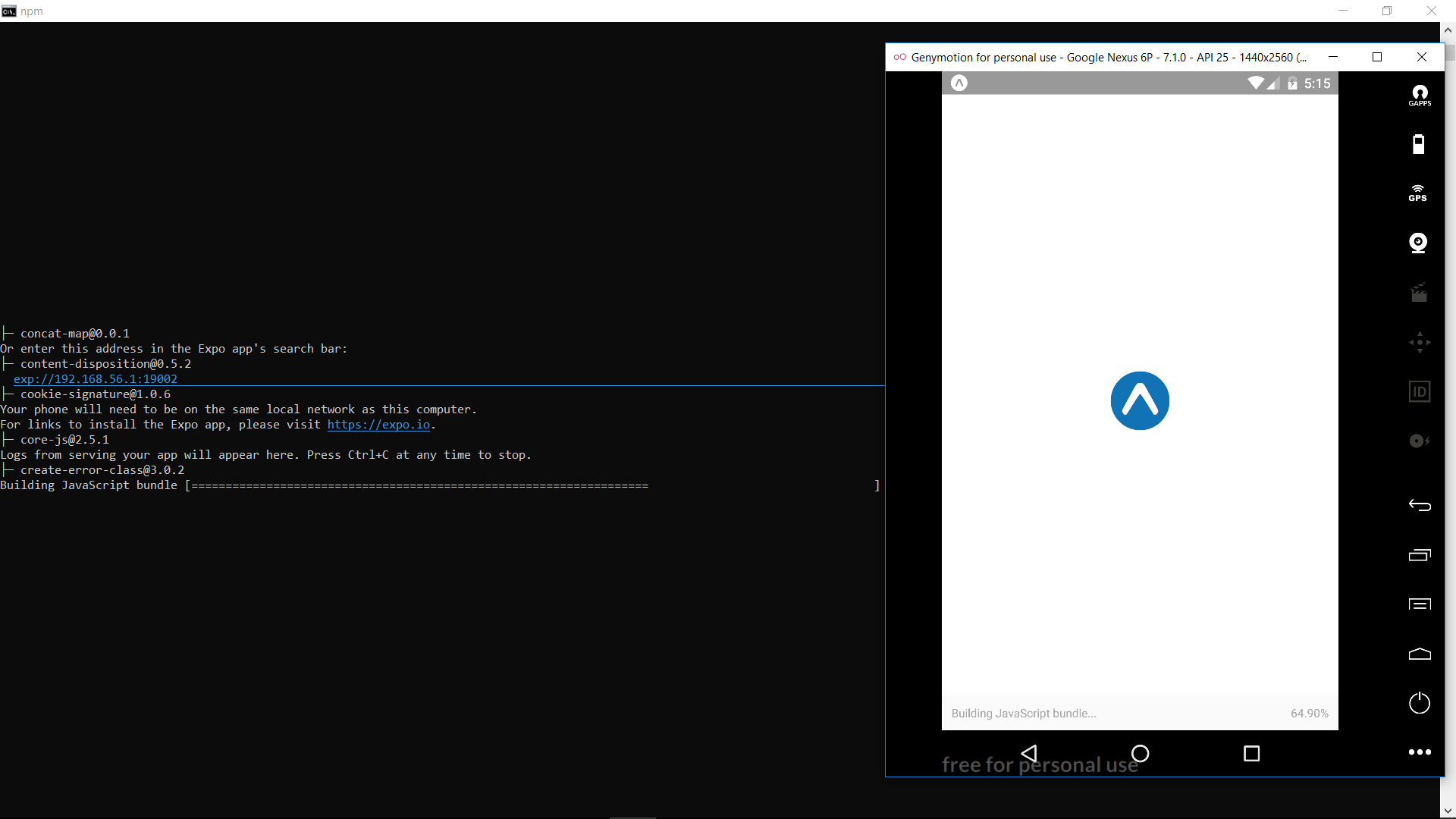Click the terminal scrollbar up arrow
The width and height of the screenshot is (1456, 819).
1448,30
